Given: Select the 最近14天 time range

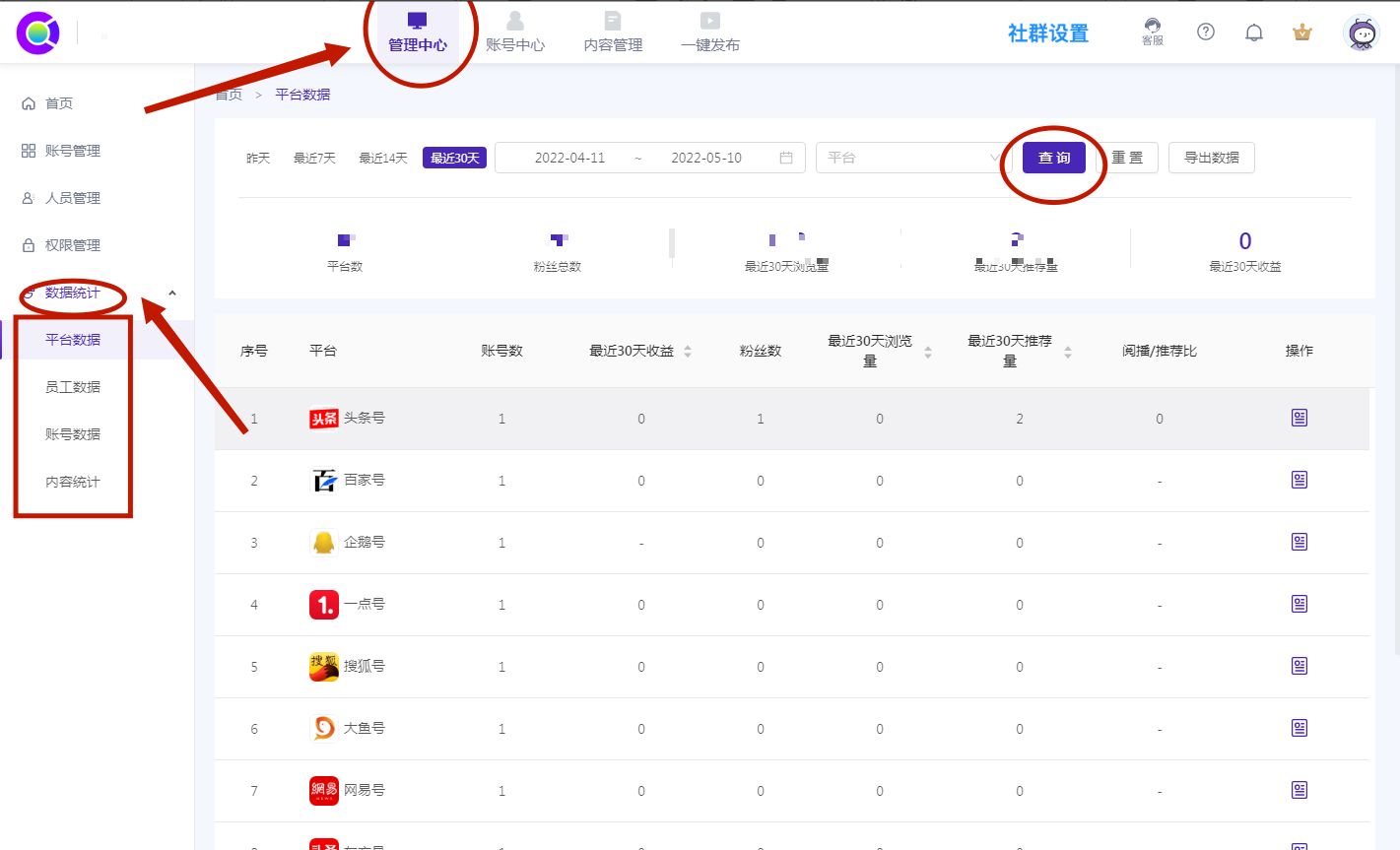Looking at the screenshot, I should [x=383, y=157].
